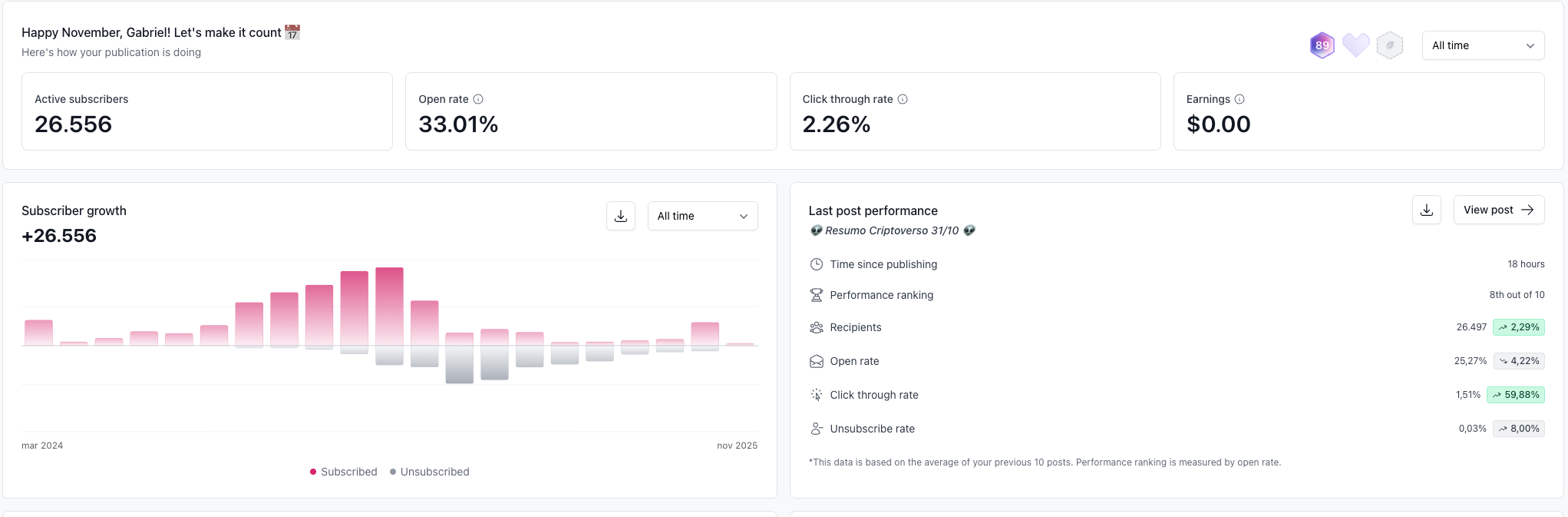The width and height of the screenshot is (1568, 517).
Task: Click info icon next to Earnings
Action: coord(1240,99)
